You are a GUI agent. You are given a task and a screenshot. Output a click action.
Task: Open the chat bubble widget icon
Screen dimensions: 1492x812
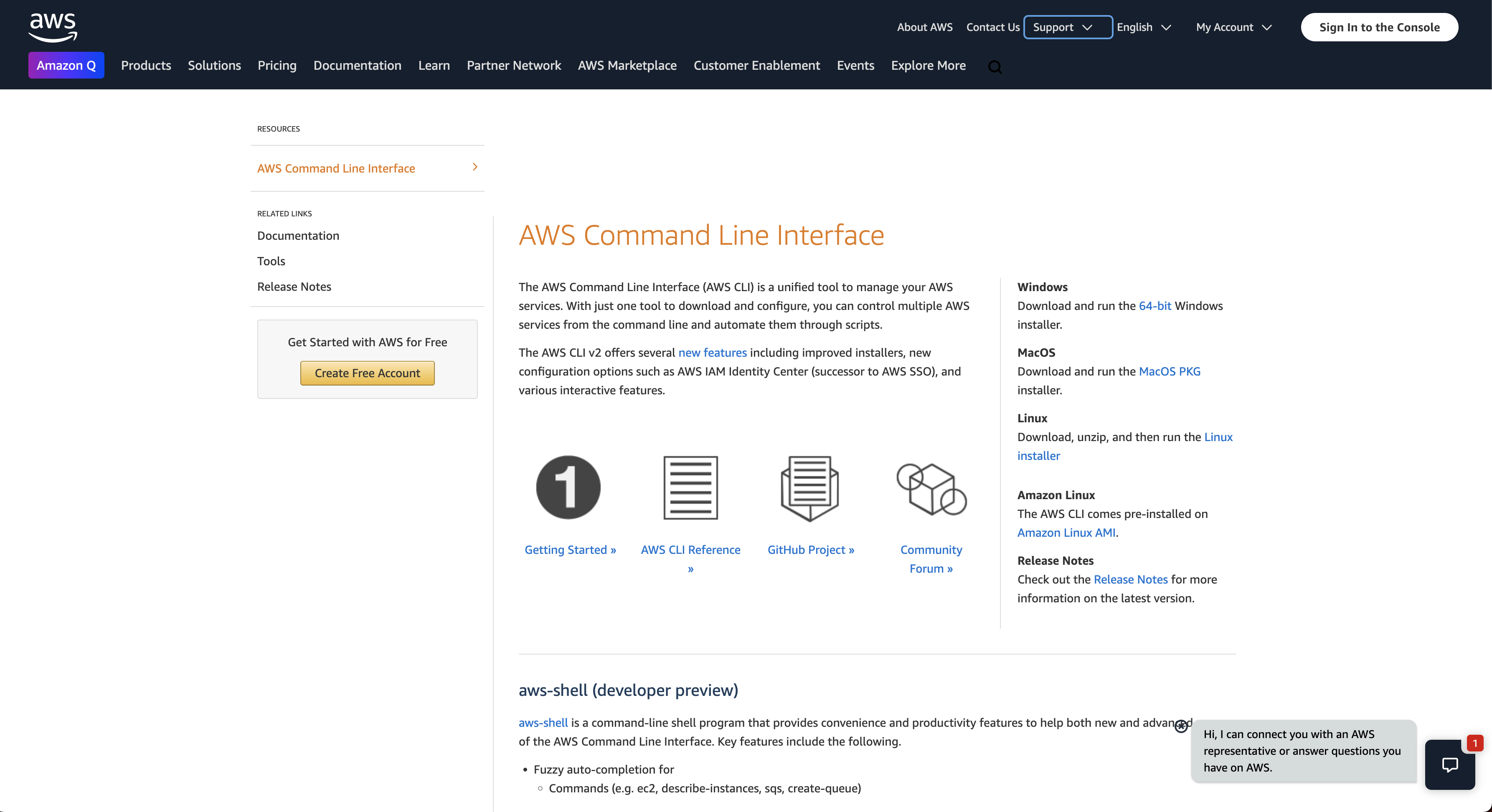[1450, 764]
